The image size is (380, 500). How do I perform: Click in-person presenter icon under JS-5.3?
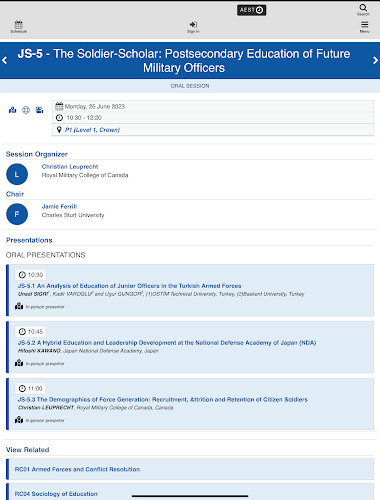pyautogui.click(x=19, y=420)
